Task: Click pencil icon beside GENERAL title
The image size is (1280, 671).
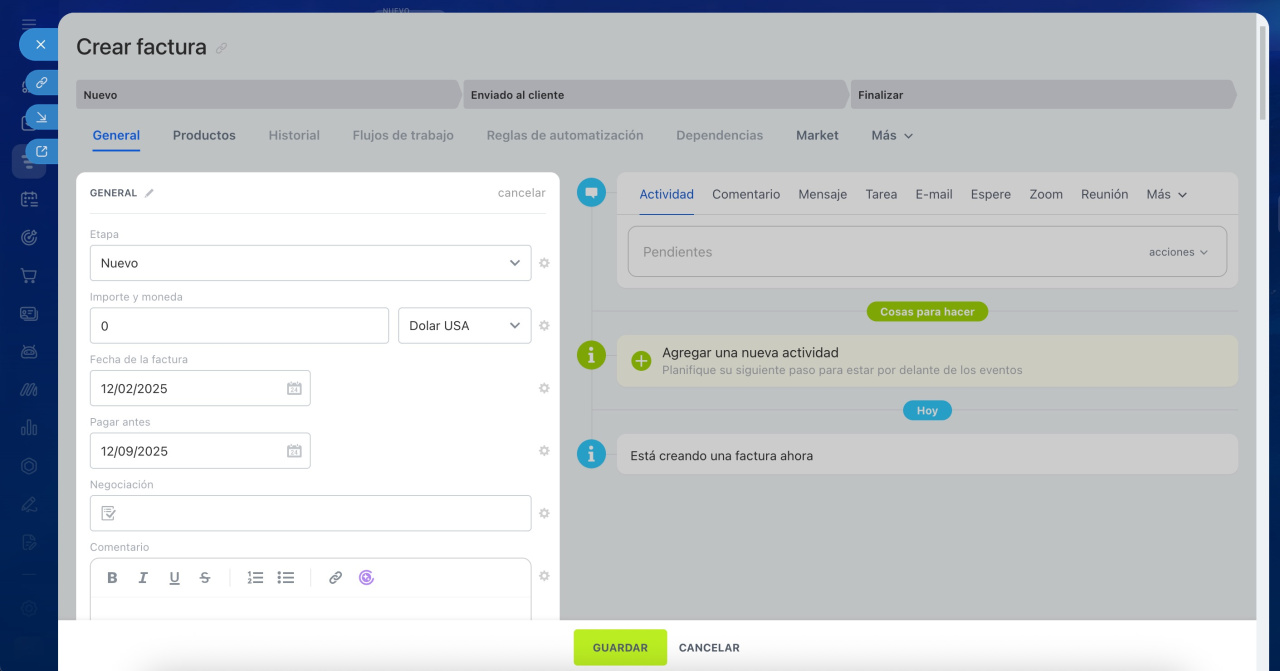Action: click(149, 193)
